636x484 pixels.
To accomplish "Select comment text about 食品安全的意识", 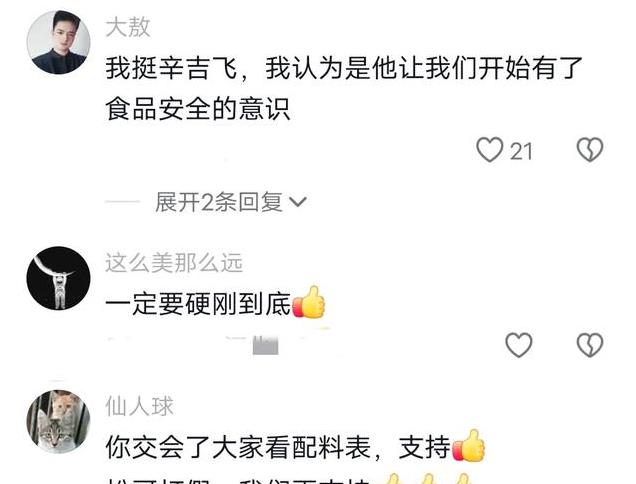I will tap(198, 109).
